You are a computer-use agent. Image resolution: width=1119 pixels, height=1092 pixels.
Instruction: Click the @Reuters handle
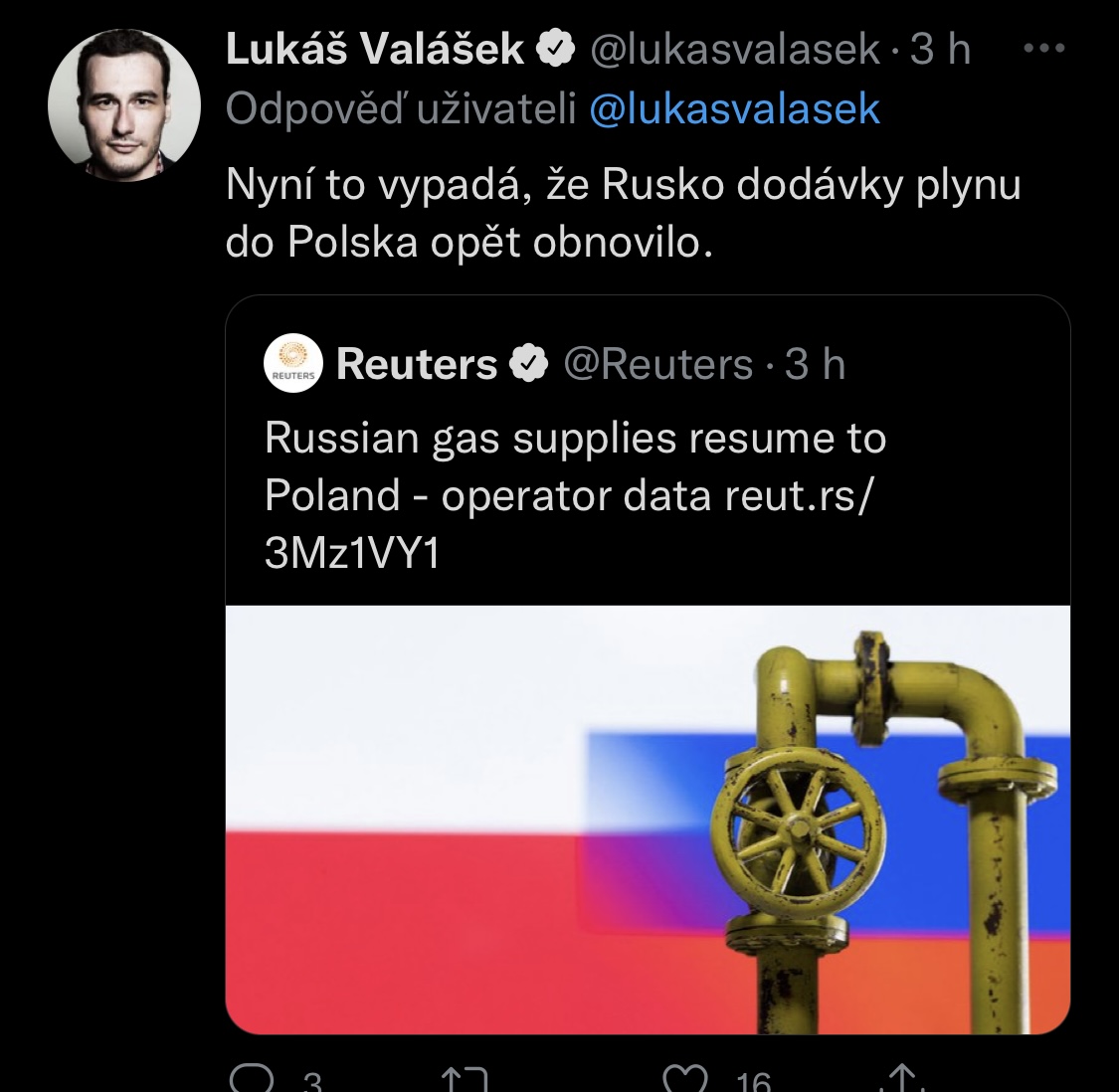coord(657,365)
